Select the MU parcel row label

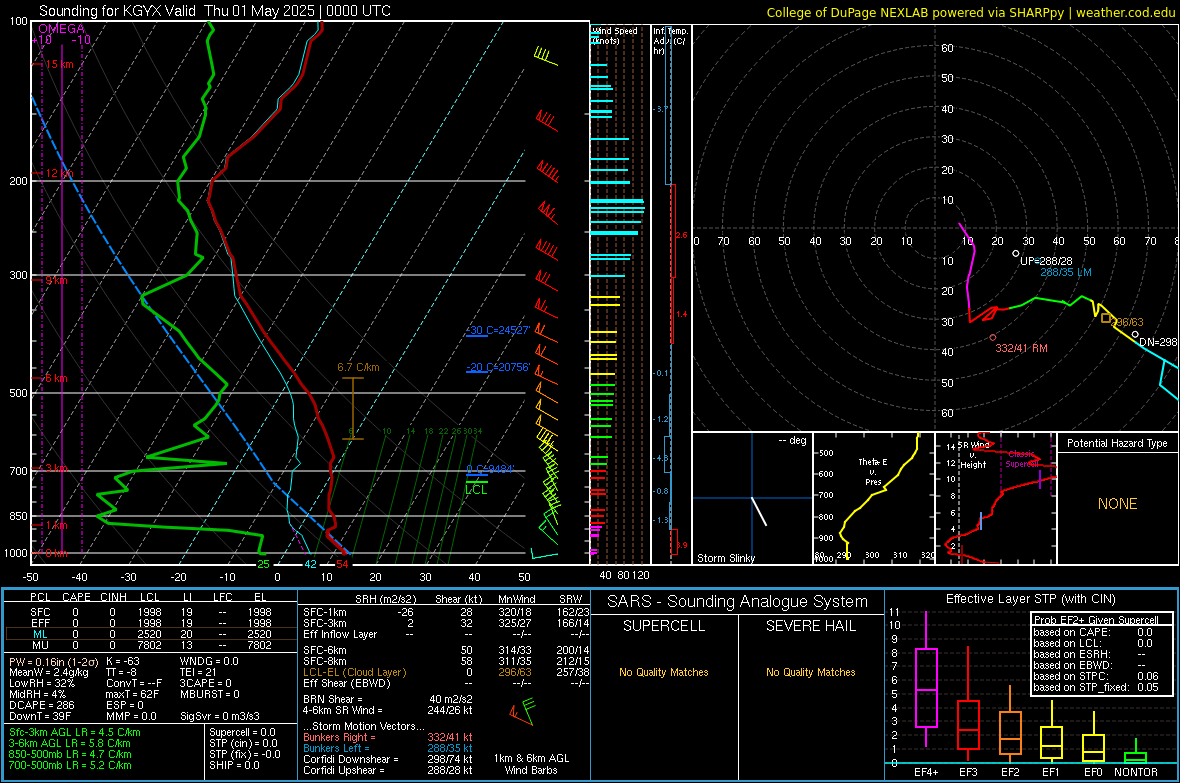[40, 644]
